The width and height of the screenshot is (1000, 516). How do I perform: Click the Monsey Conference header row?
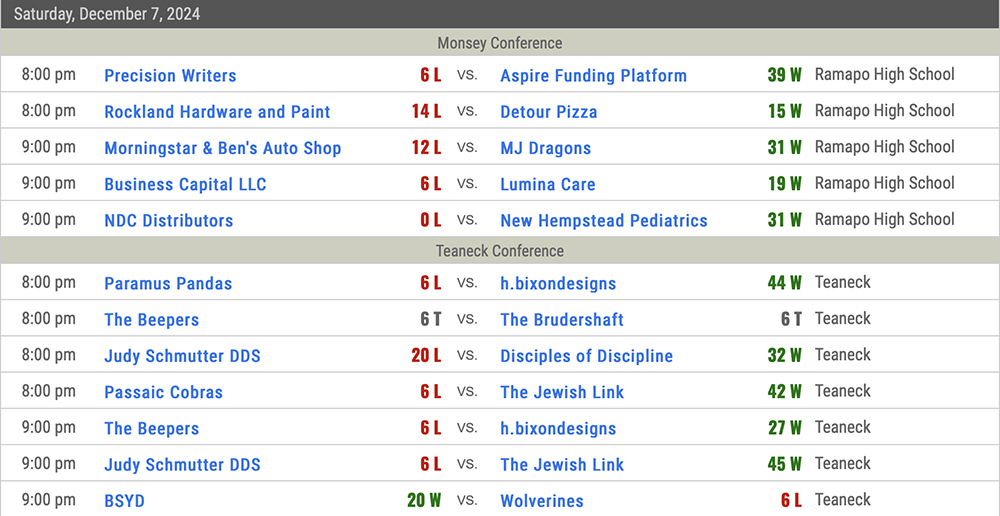click(500, 43)
